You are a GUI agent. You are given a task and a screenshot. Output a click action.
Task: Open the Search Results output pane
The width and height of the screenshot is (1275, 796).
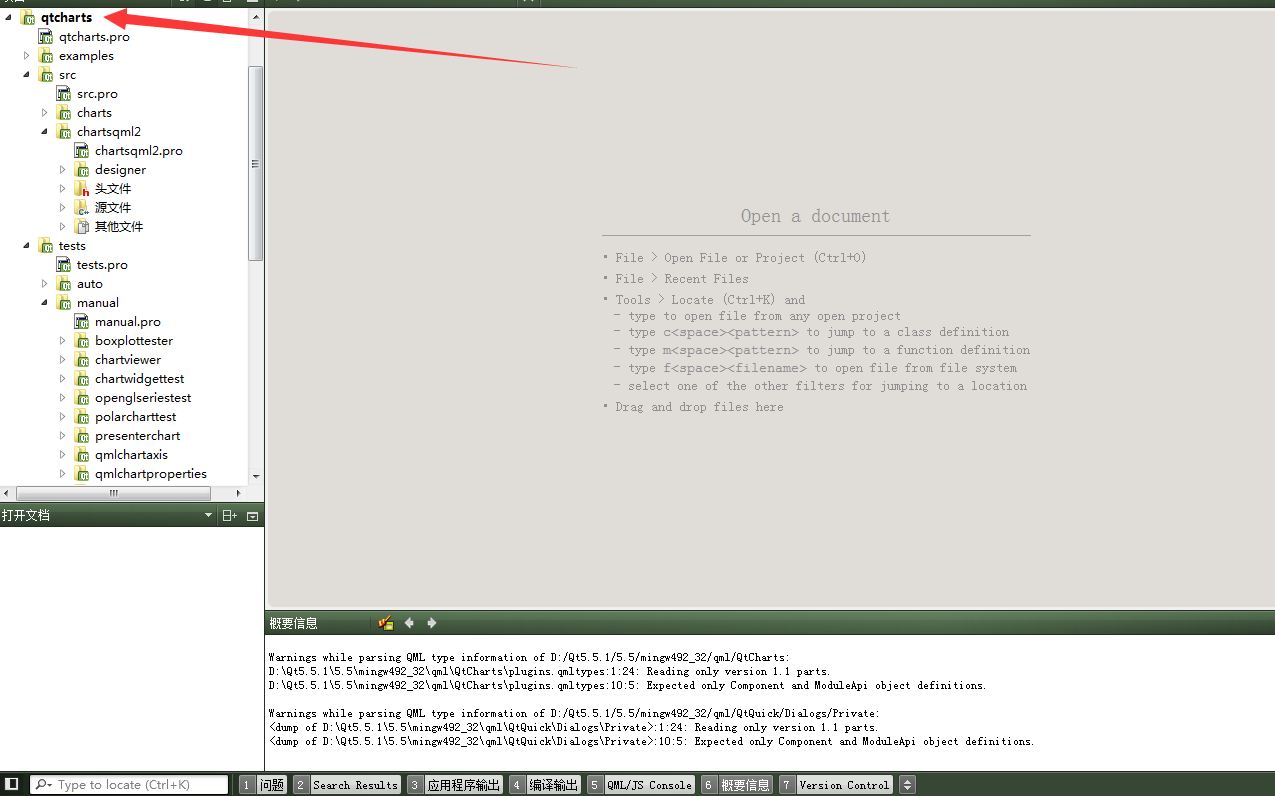coord(347,785)
